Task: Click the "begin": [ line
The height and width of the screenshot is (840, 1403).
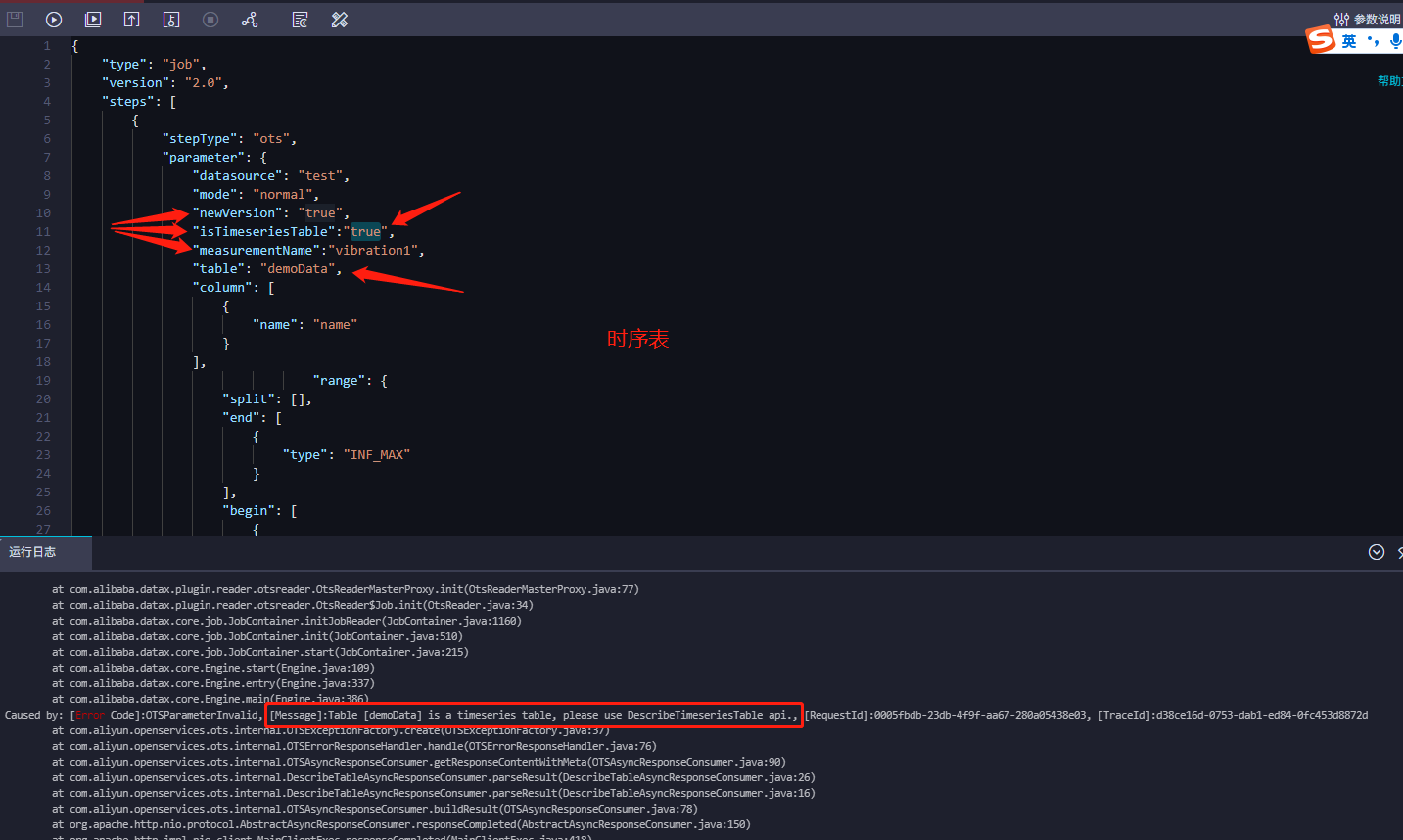Action: pyautogui.click(x=259, y=510)
